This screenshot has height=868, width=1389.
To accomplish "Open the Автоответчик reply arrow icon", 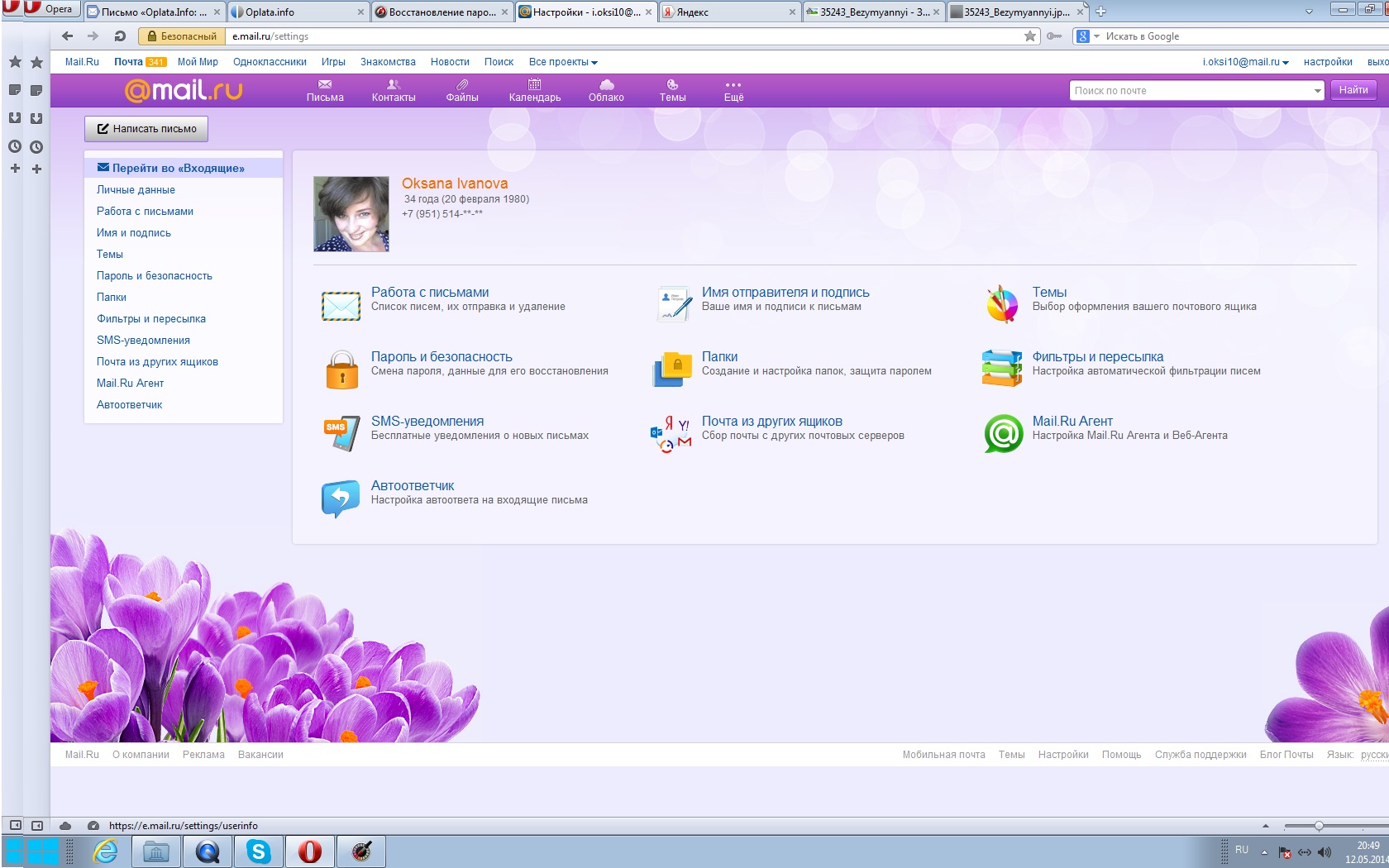I will point(341,498).
